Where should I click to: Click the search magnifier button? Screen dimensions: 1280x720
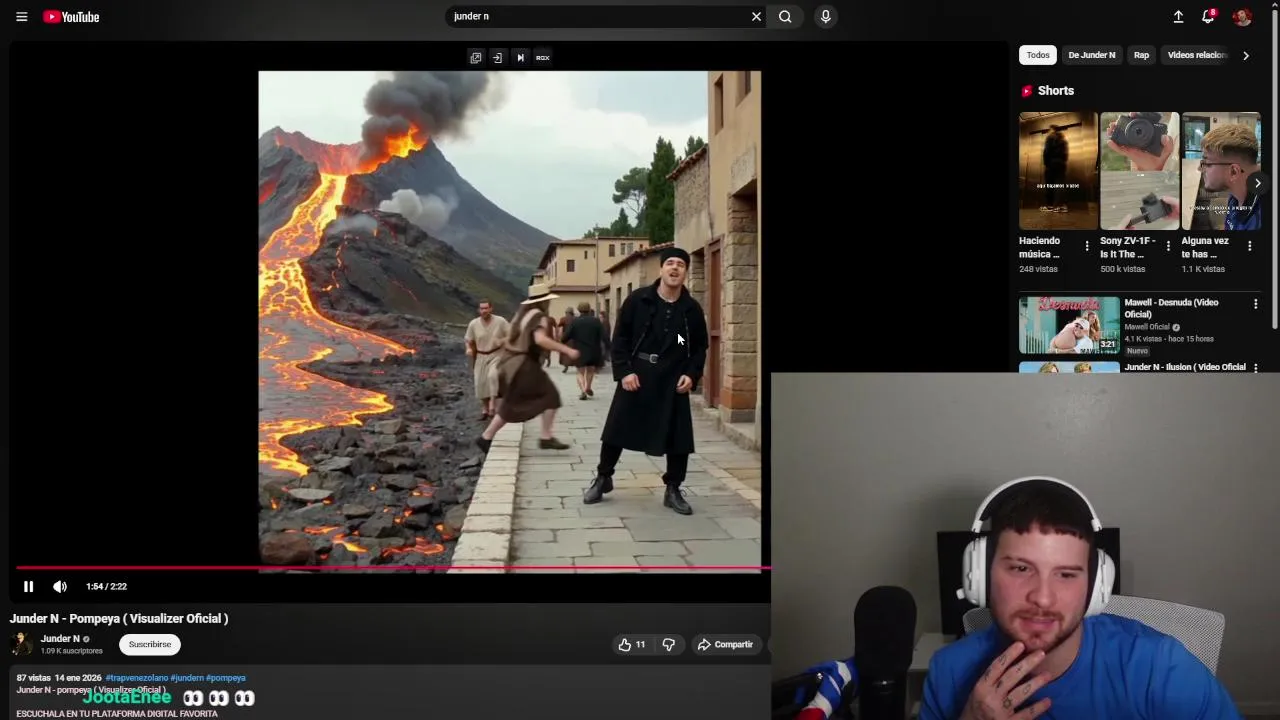point(785,16)
